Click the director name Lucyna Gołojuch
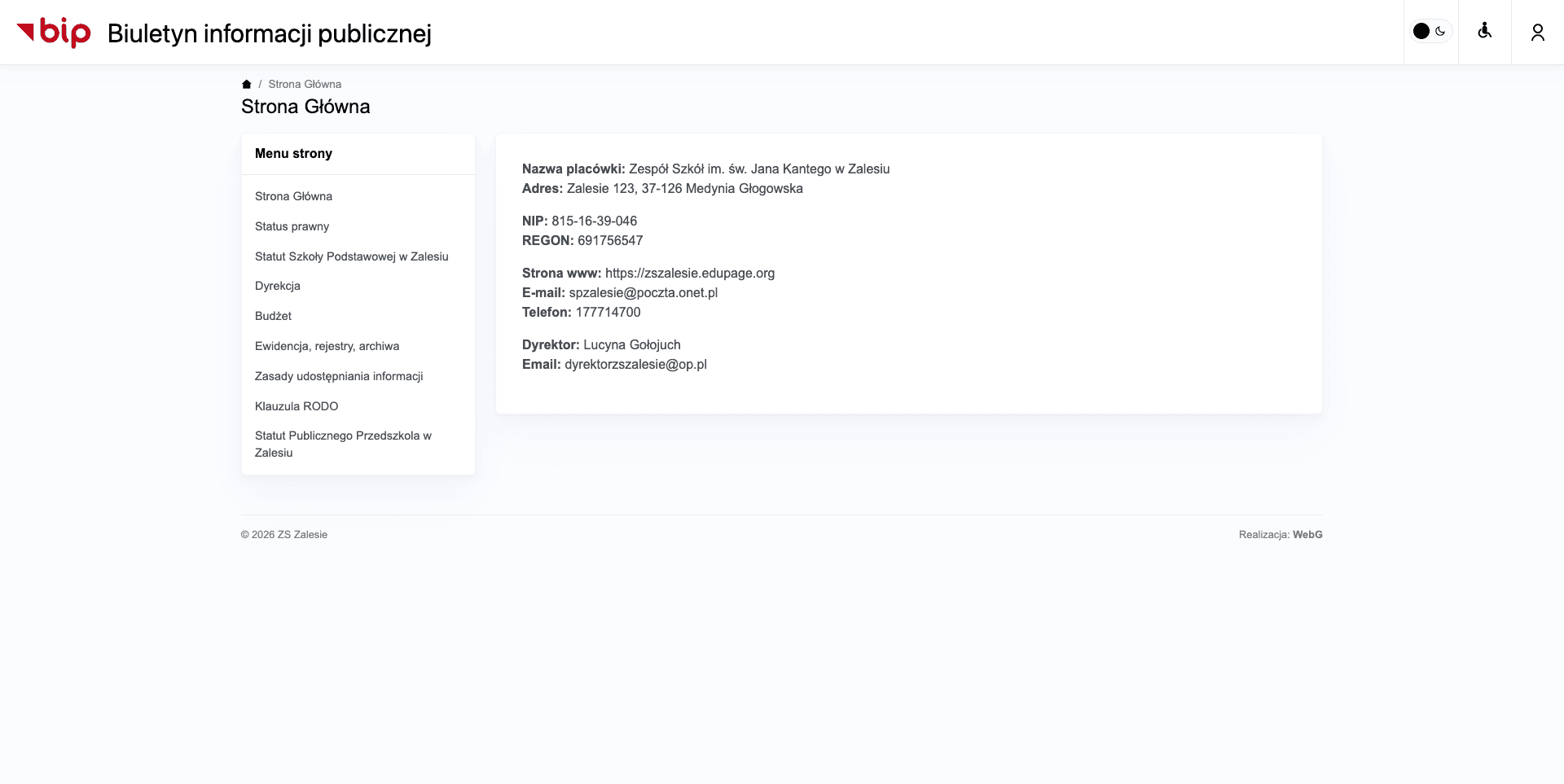 [631, 344]
